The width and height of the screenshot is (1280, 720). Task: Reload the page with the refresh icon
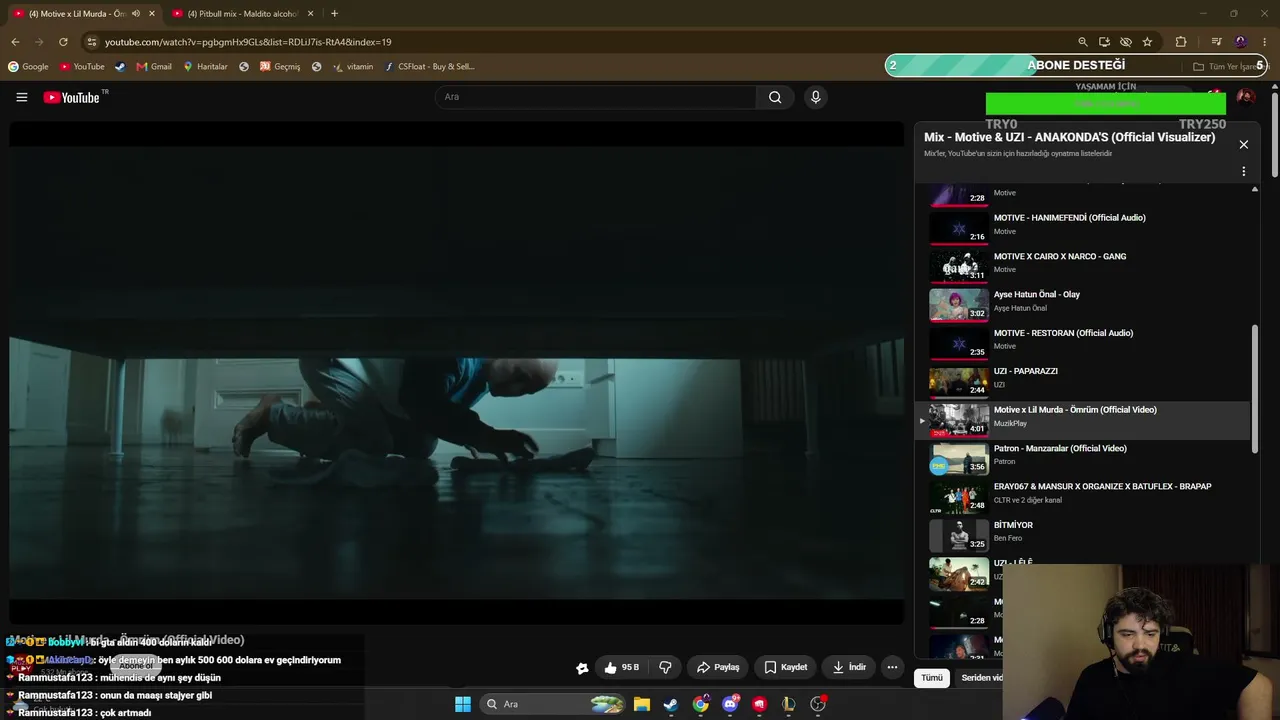pos(63,42)
